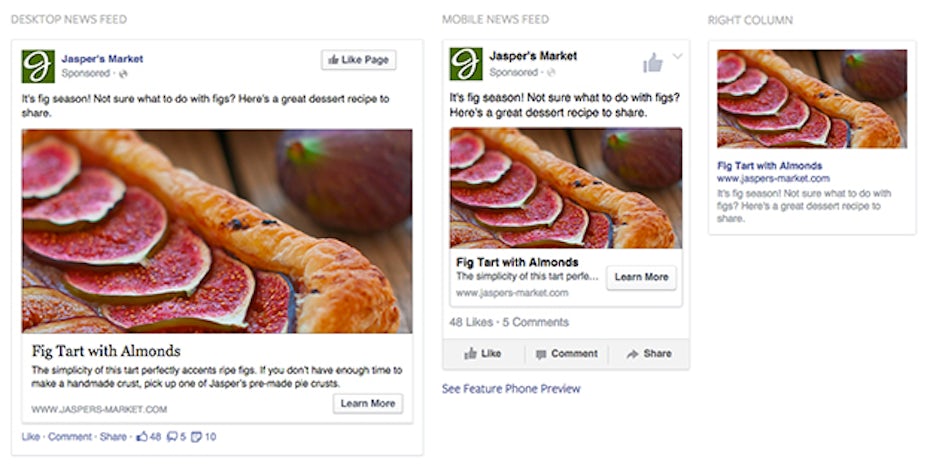930x471 pixels.
Task: Click the comments bubble count 5 icon
Action: point(172,437)
